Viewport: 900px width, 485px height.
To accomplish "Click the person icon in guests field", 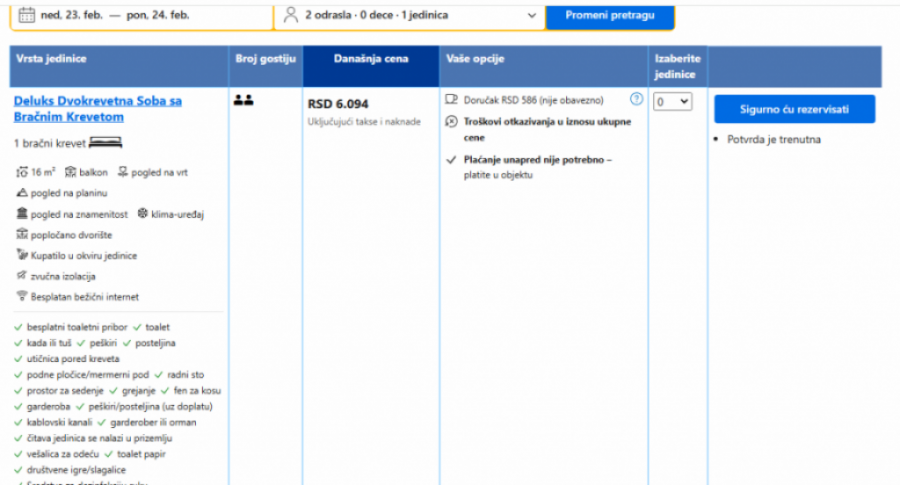I will click(290, 15).
